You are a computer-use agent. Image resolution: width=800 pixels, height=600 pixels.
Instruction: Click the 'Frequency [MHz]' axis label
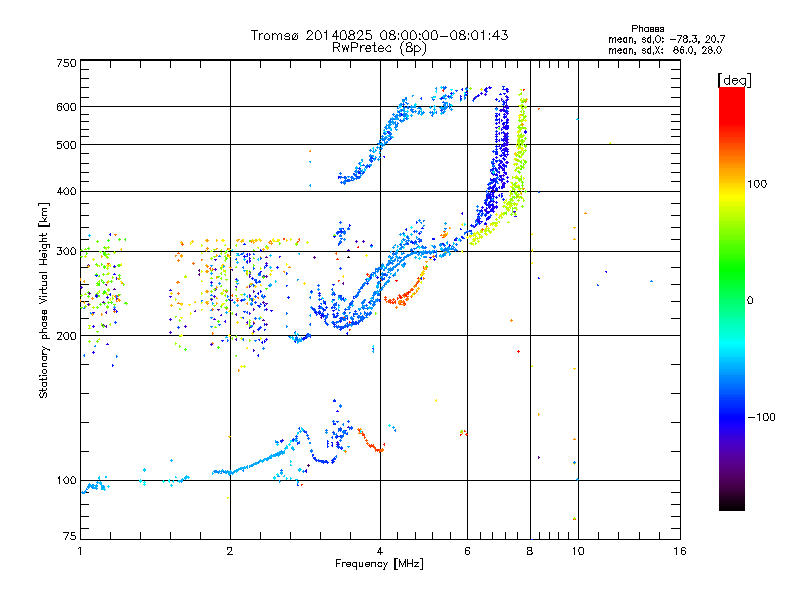[x=379, y=564]
